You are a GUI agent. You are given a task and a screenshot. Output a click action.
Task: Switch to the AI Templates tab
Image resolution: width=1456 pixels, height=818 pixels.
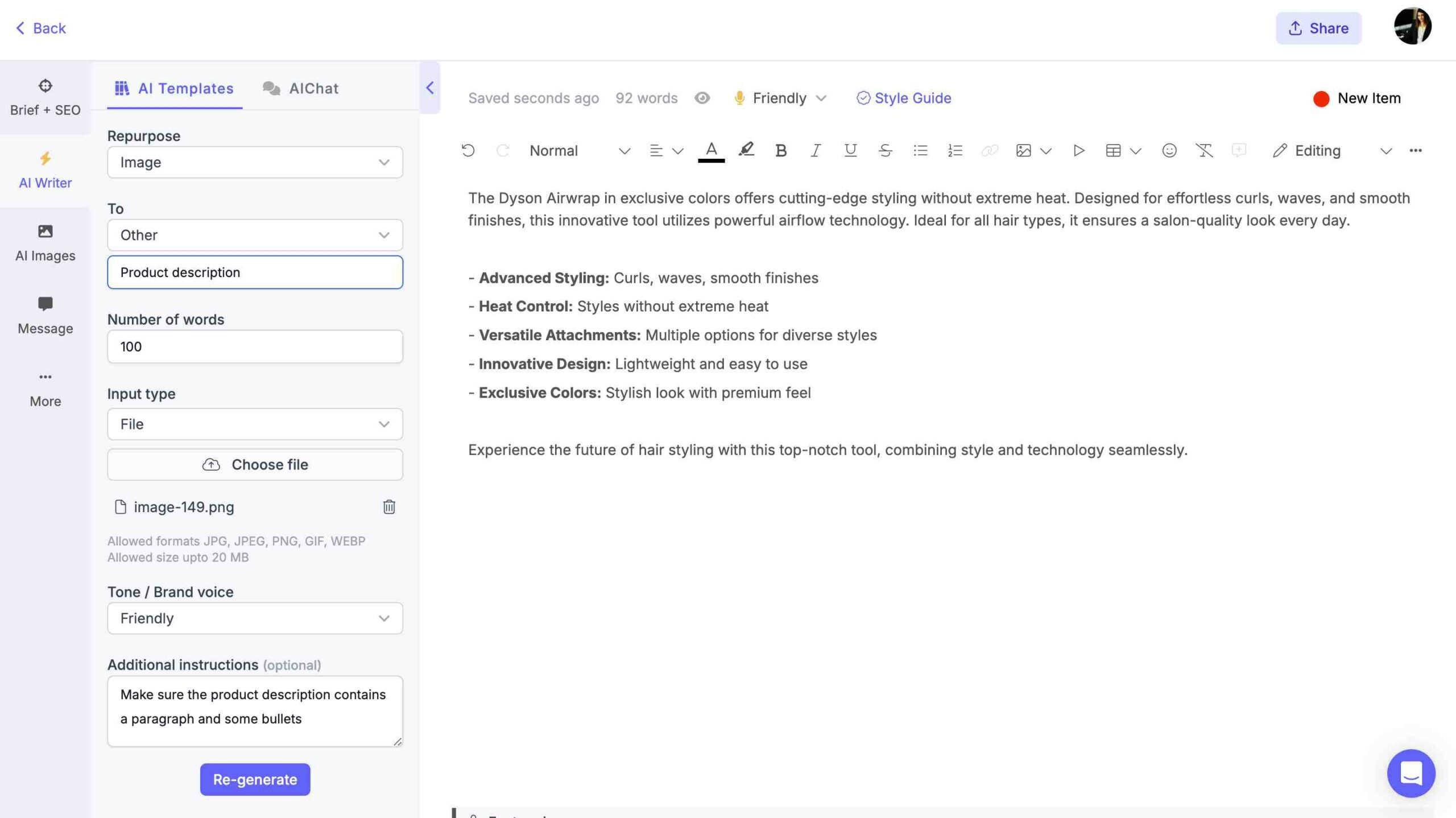pyautogui.click(x=173, y=87)
